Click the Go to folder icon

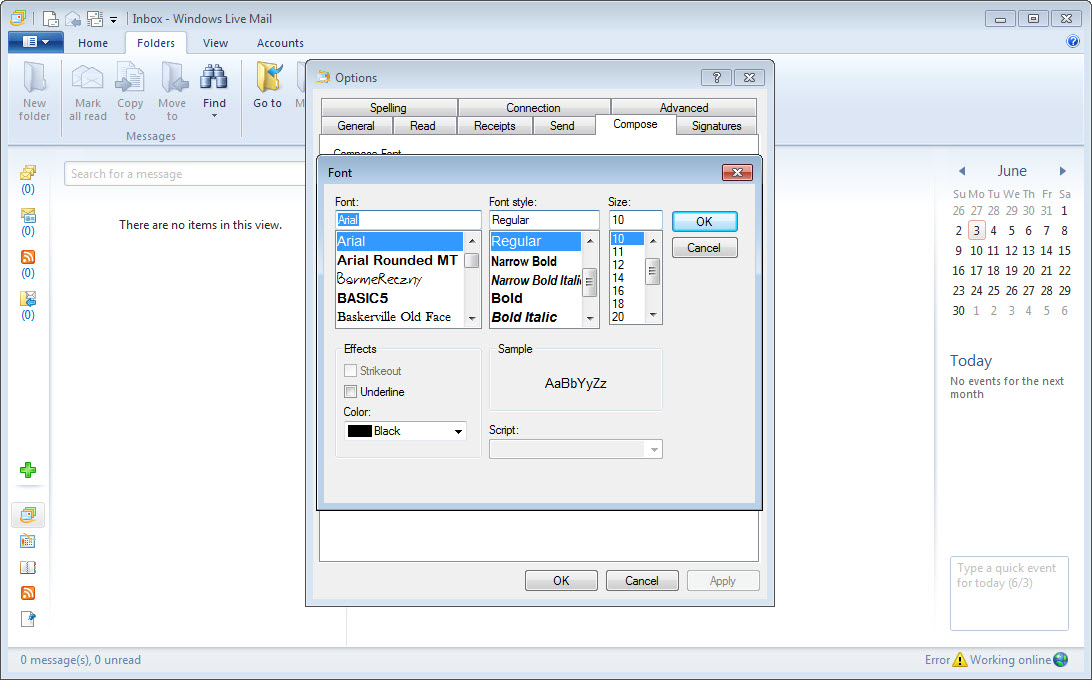click(x=267, y=78)
